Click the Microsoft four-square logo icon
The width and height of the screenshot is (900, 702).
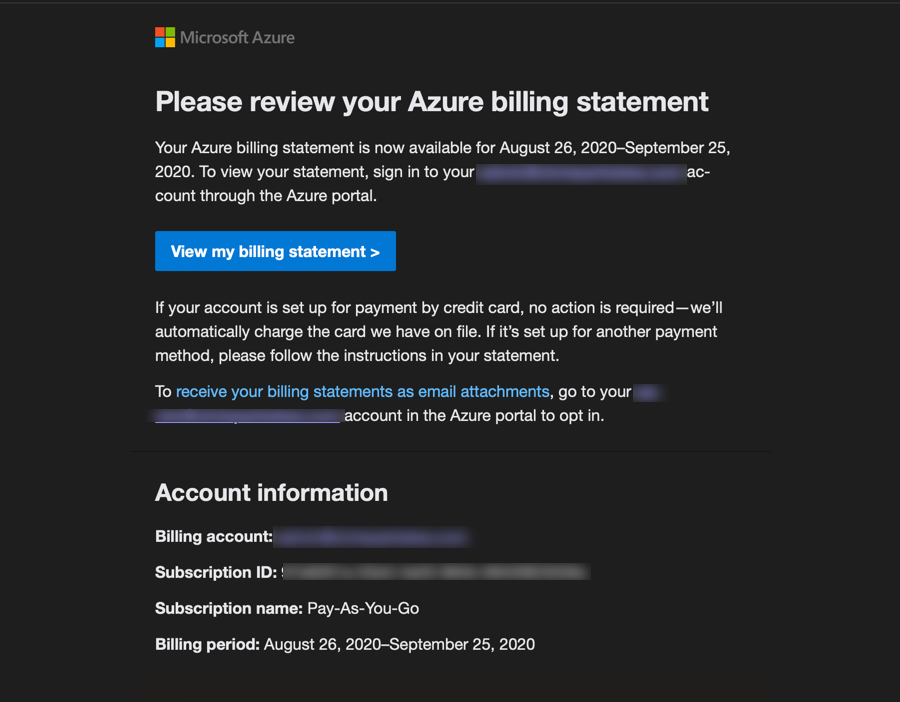(x=165, y=37)
